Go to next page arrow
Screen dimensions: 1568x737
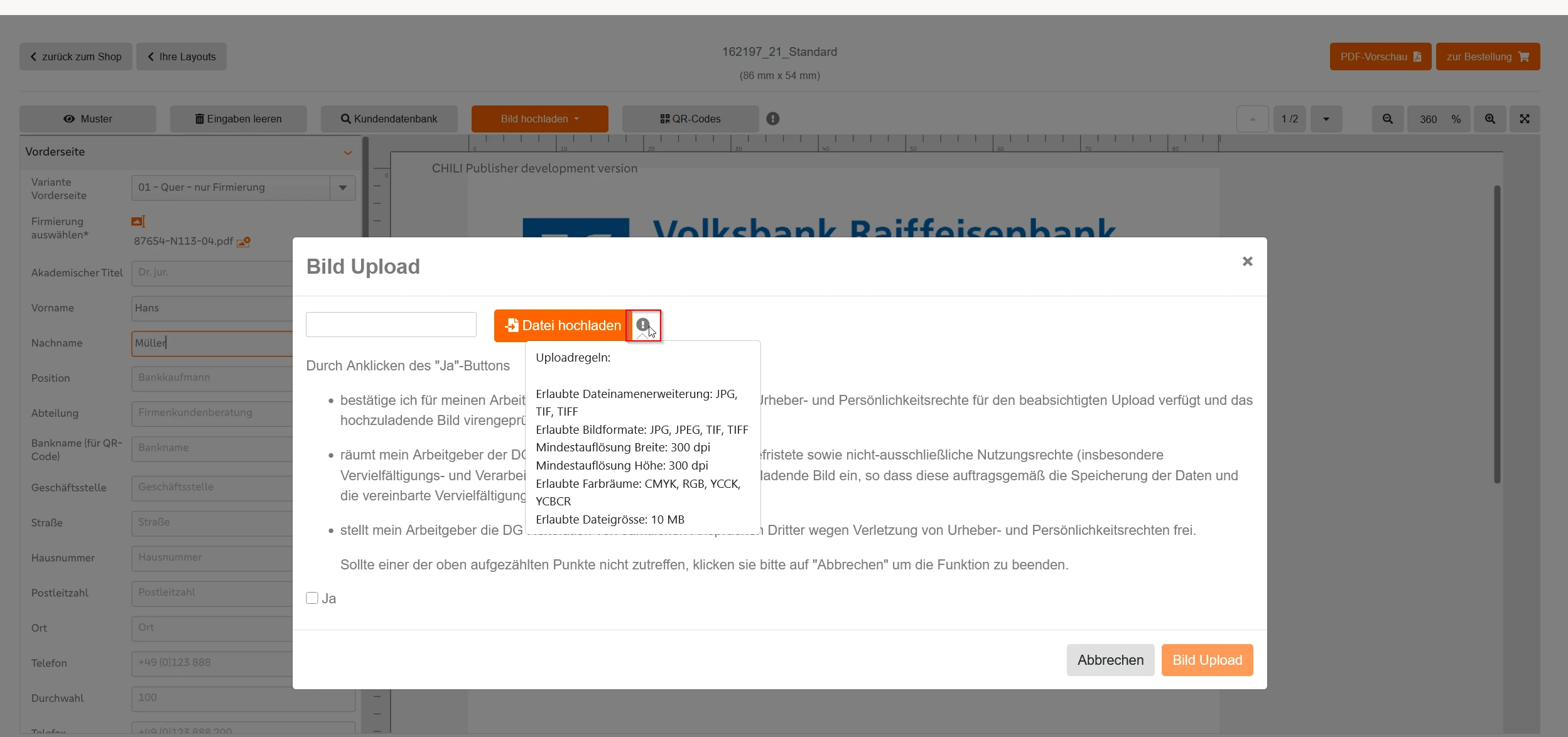(x=1326, y=119)
